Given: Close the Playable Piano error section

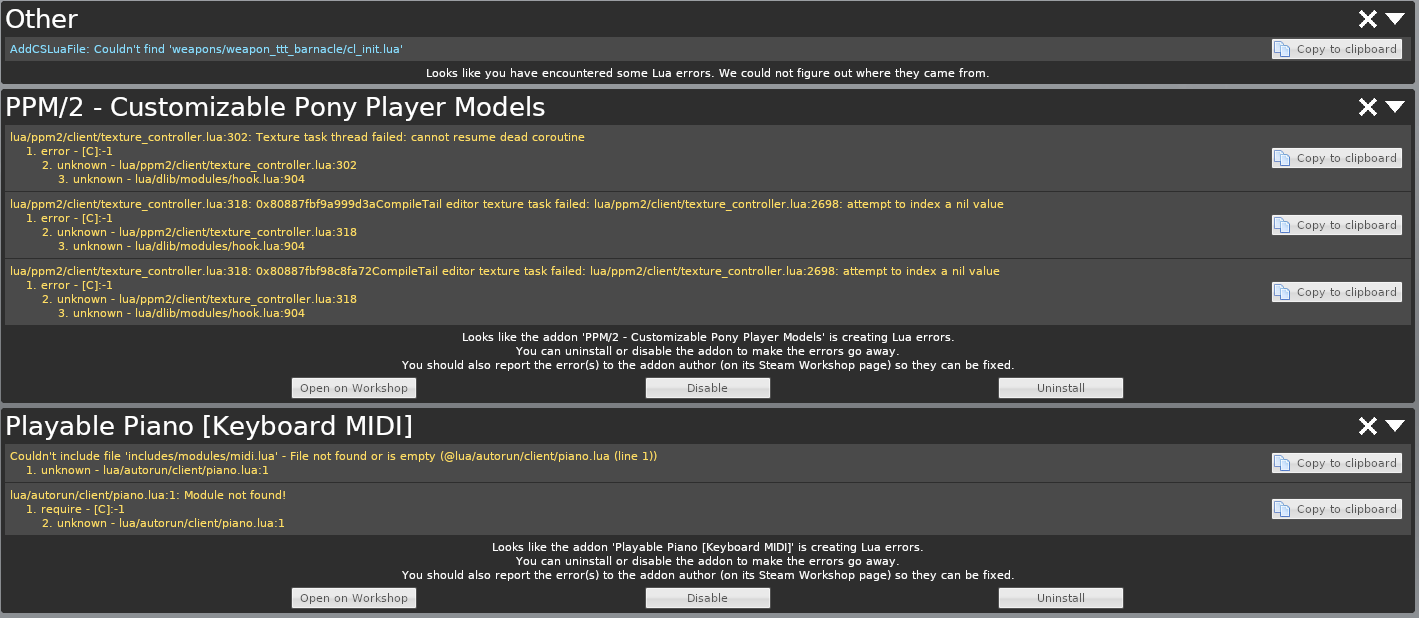Looking at the screenshot, I should tap(1368, 426).
